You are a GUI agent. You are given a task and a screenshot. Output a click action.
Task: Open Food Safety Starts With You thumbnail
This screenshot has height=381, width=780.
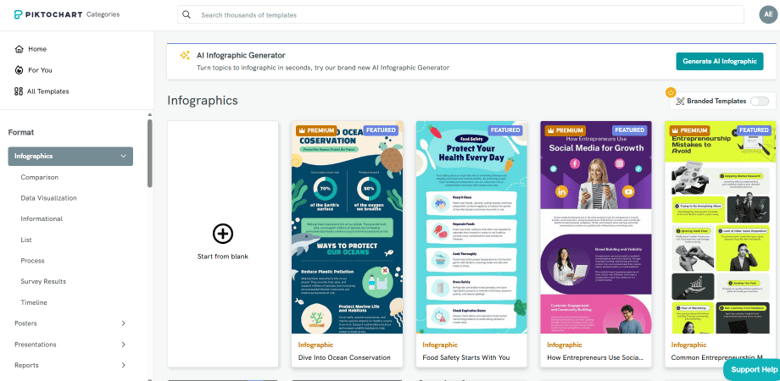click(x=472, y=227)
